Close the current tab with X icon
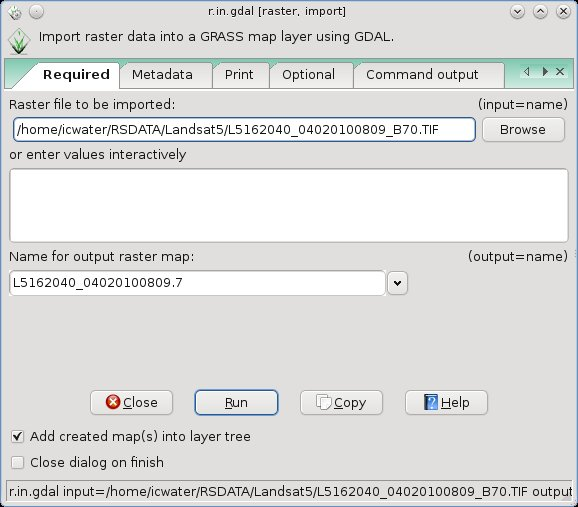Viewport: 578px width, 507px height. tap(560, 72)
